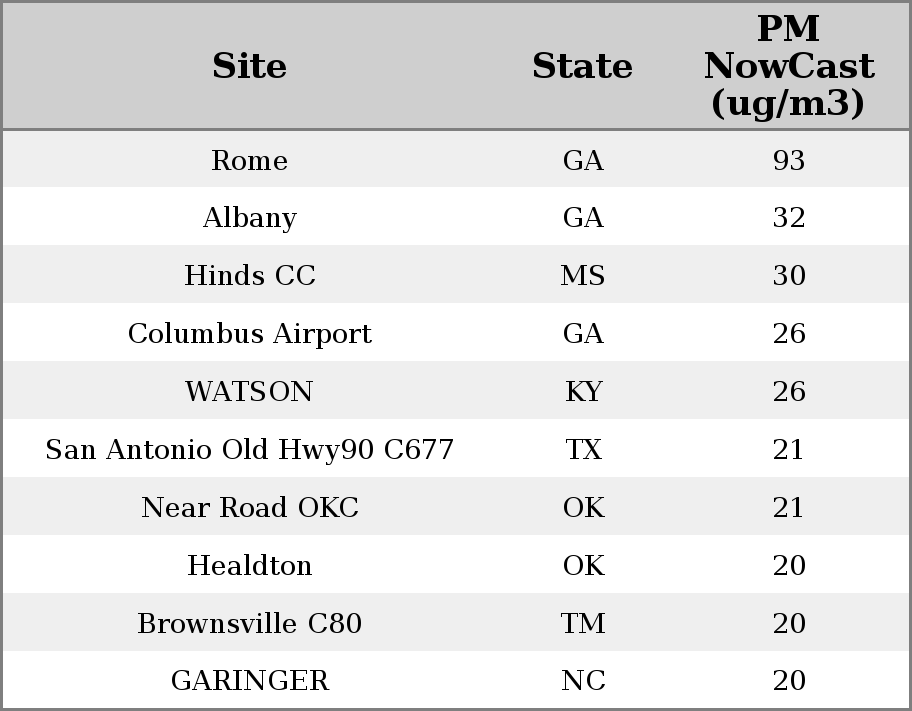912x711 pixels.
Task: Select the MS state cell
Action: click(583, 276)
